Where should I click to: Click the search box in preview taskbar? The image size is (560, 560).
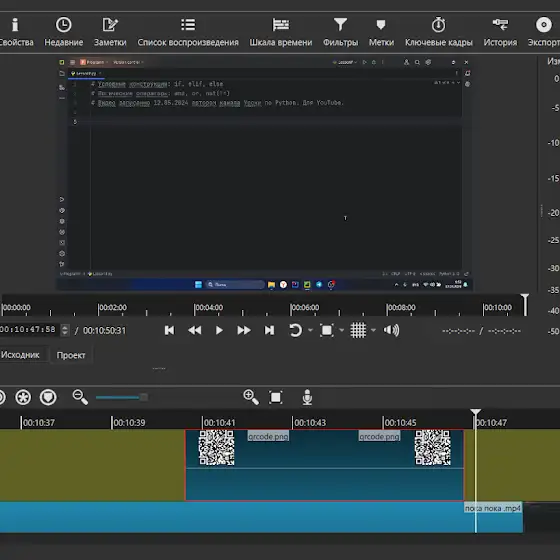click(x=235, y=285)
